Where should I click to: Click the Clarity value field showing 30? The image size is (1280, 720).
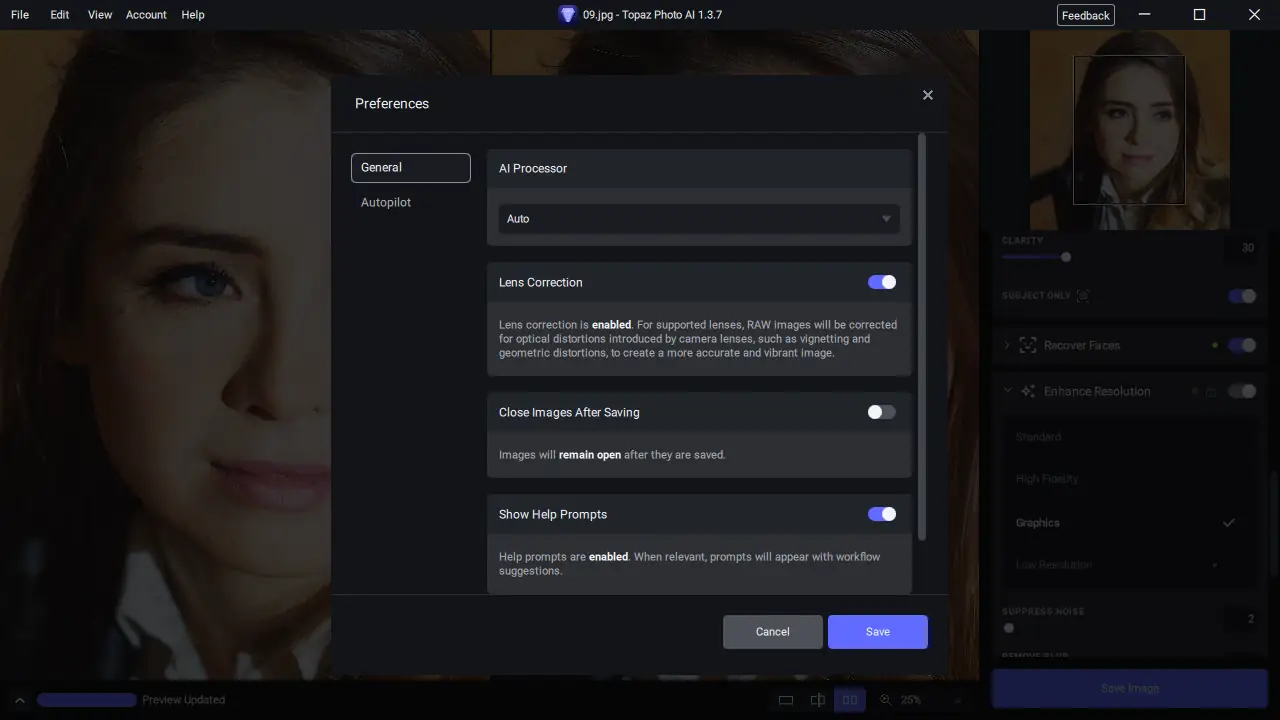(x=1242, y=248)
